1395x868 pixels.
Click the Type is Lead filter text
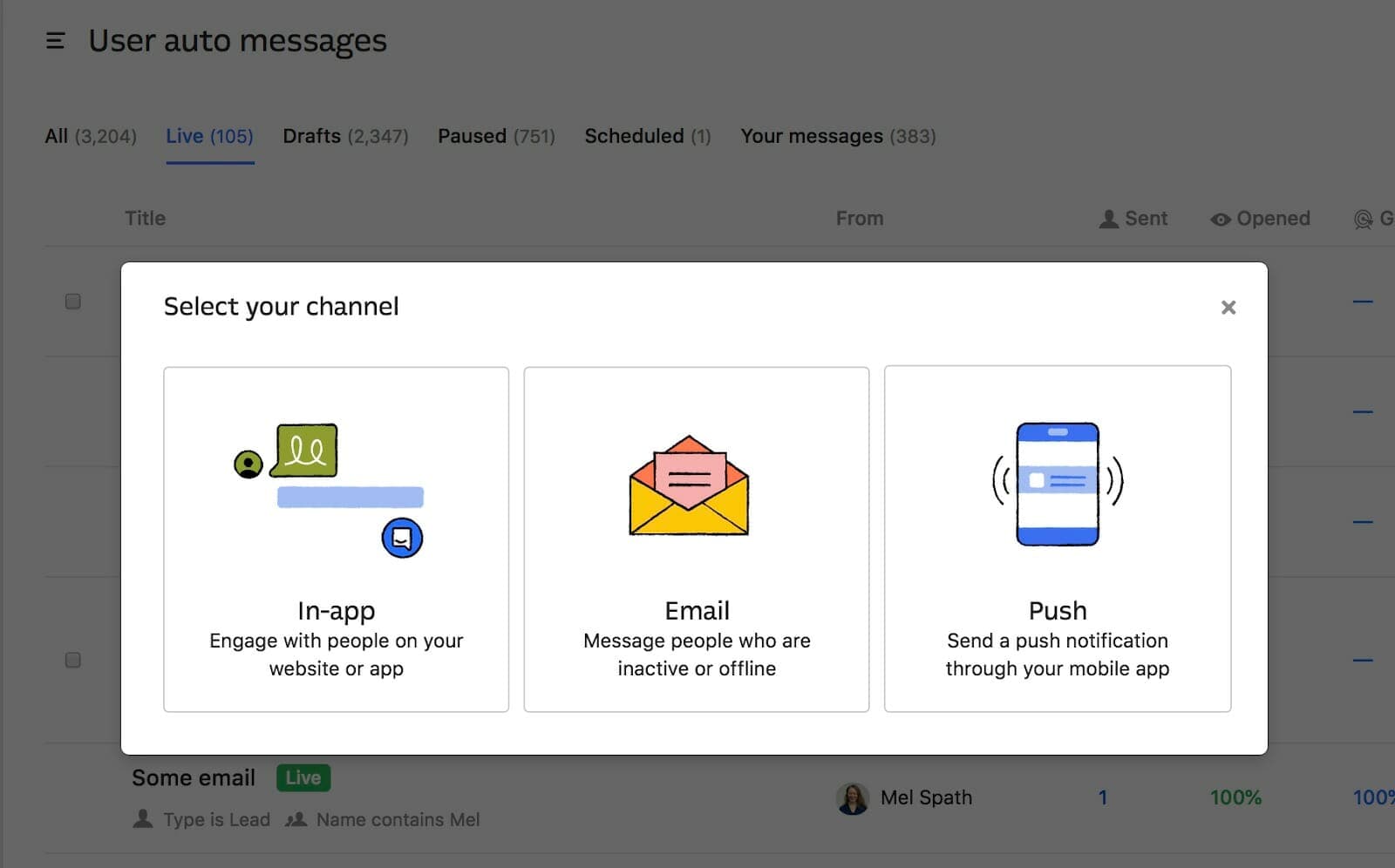[x=217, y=820]
